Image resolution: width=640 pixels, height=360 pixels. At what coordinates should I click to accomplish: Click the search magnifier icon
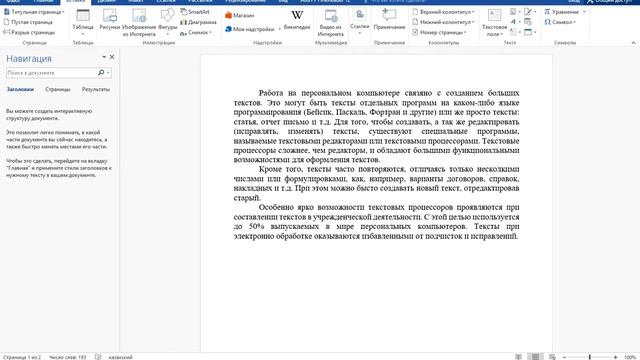pyautogui.click(x=101, y=73)
